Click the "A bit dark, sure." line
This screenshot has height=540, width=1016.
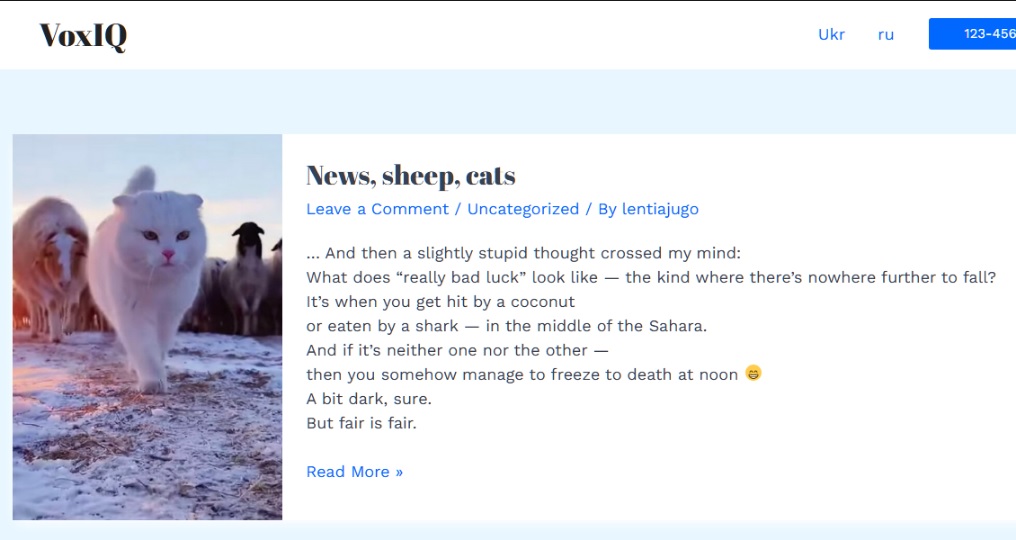click(x=369, y=399)
